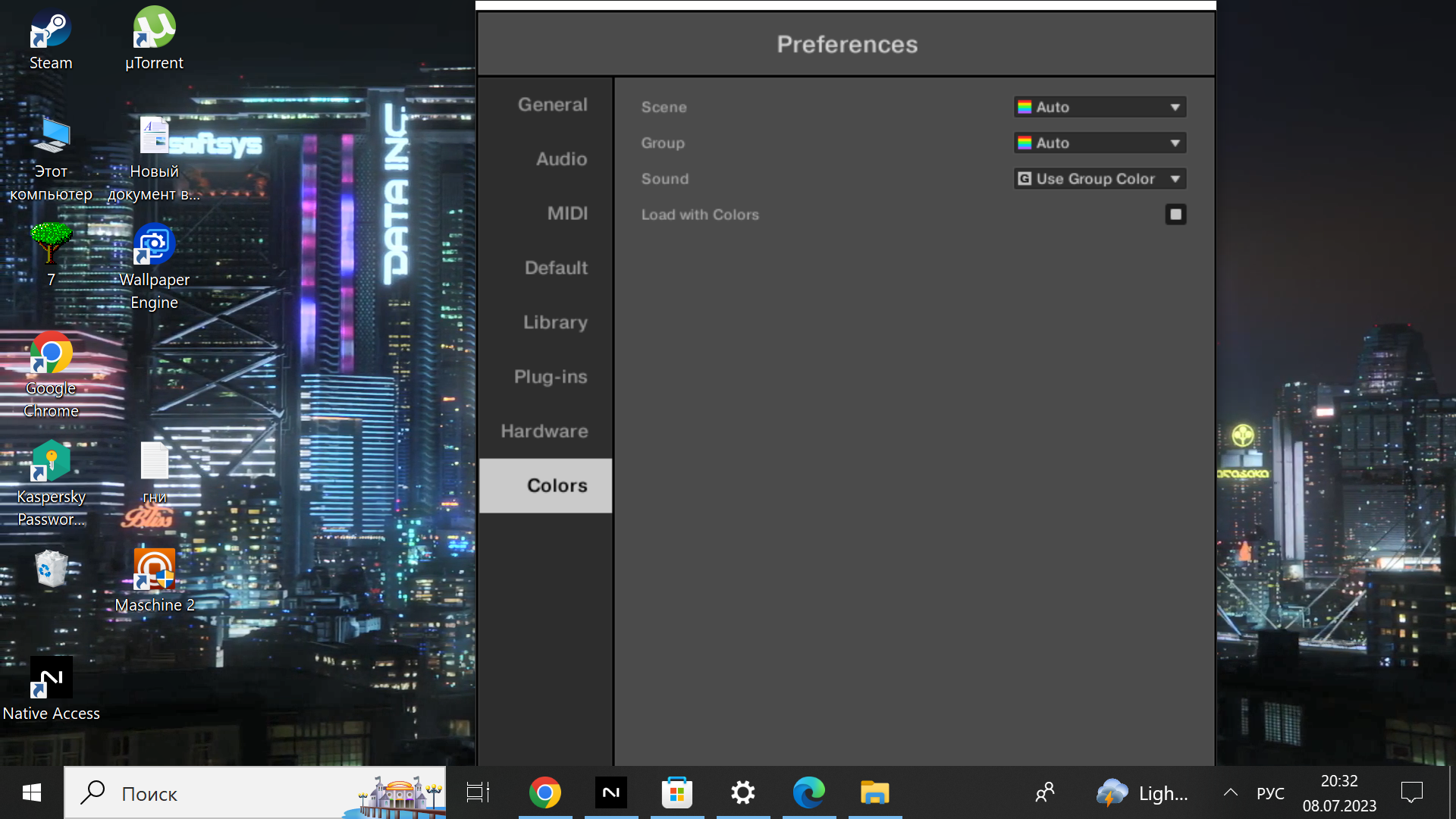Open the Hardware preferences tab

coord(544,431)
